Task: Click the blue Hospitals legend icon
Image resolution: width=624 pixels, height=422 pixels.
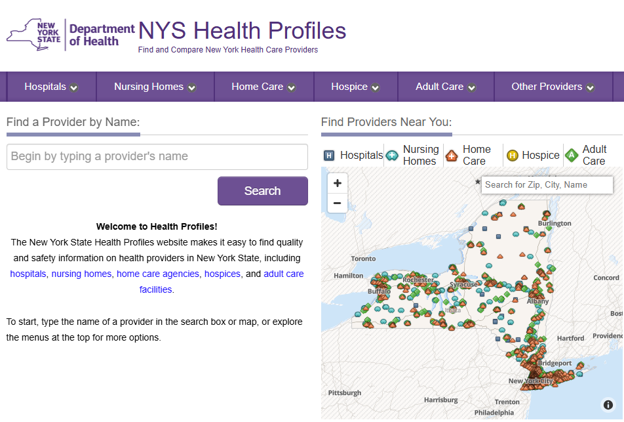Action: click(x=329, y=155)
